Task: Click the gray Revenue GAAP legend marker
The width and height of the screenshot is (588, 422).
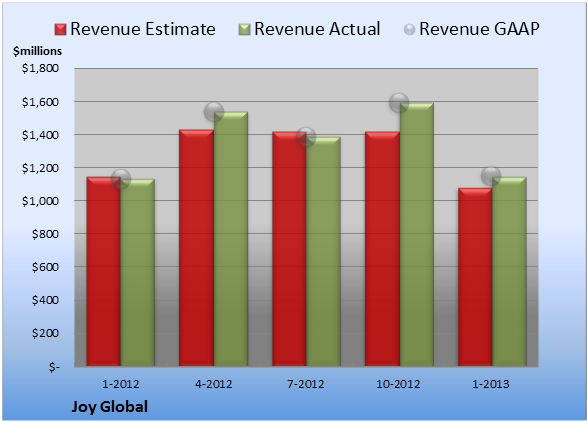Action: click(x=410, y=30)
